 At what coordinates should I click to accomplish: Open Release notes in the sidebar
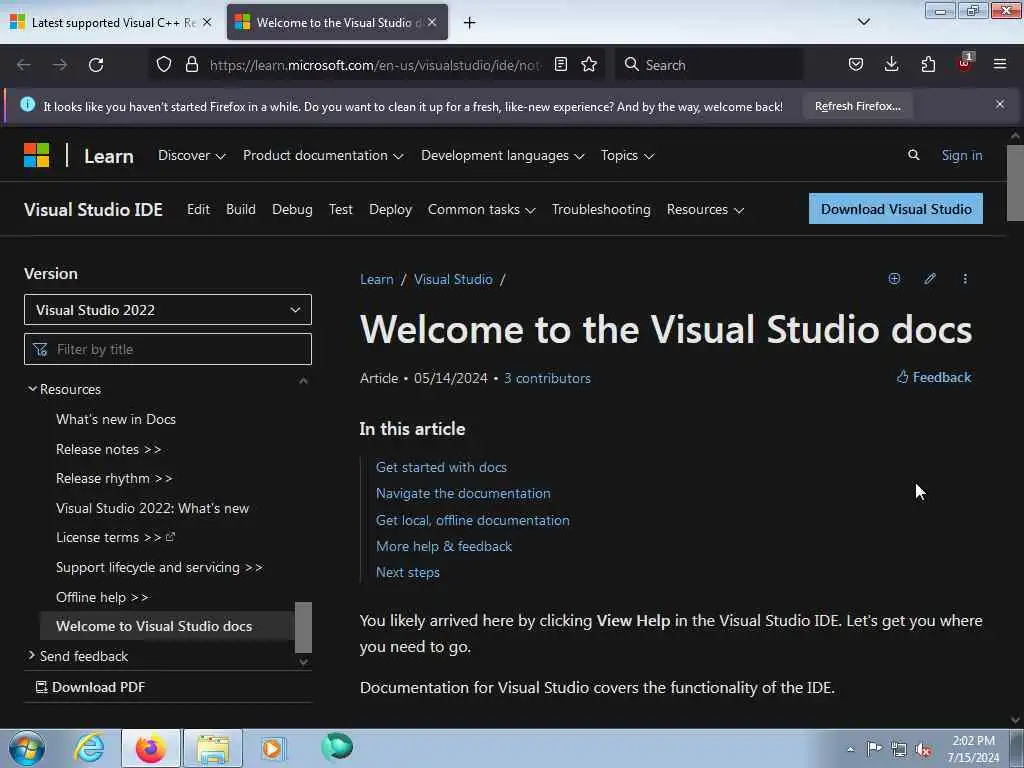coord(108,449)
